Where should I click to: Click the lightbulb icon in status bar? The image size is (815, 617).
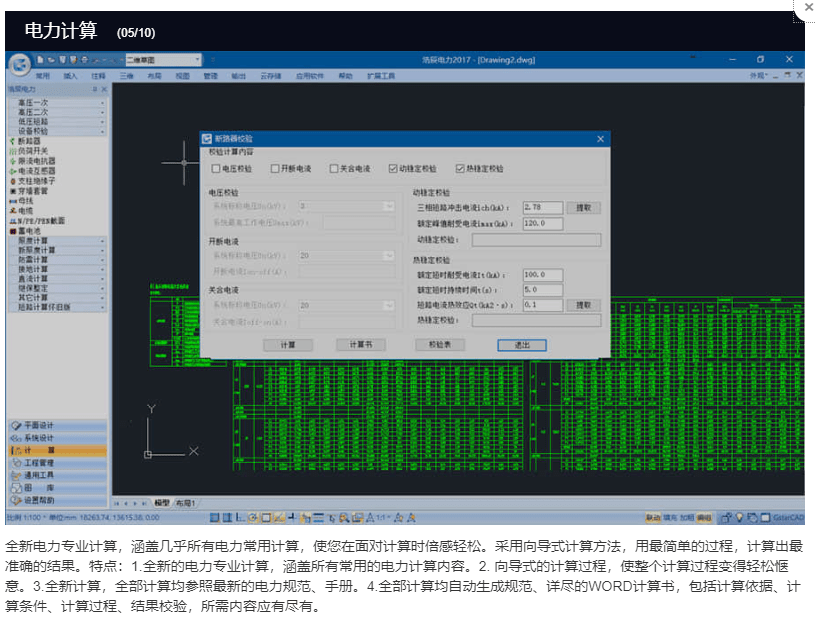click(739, 517)
